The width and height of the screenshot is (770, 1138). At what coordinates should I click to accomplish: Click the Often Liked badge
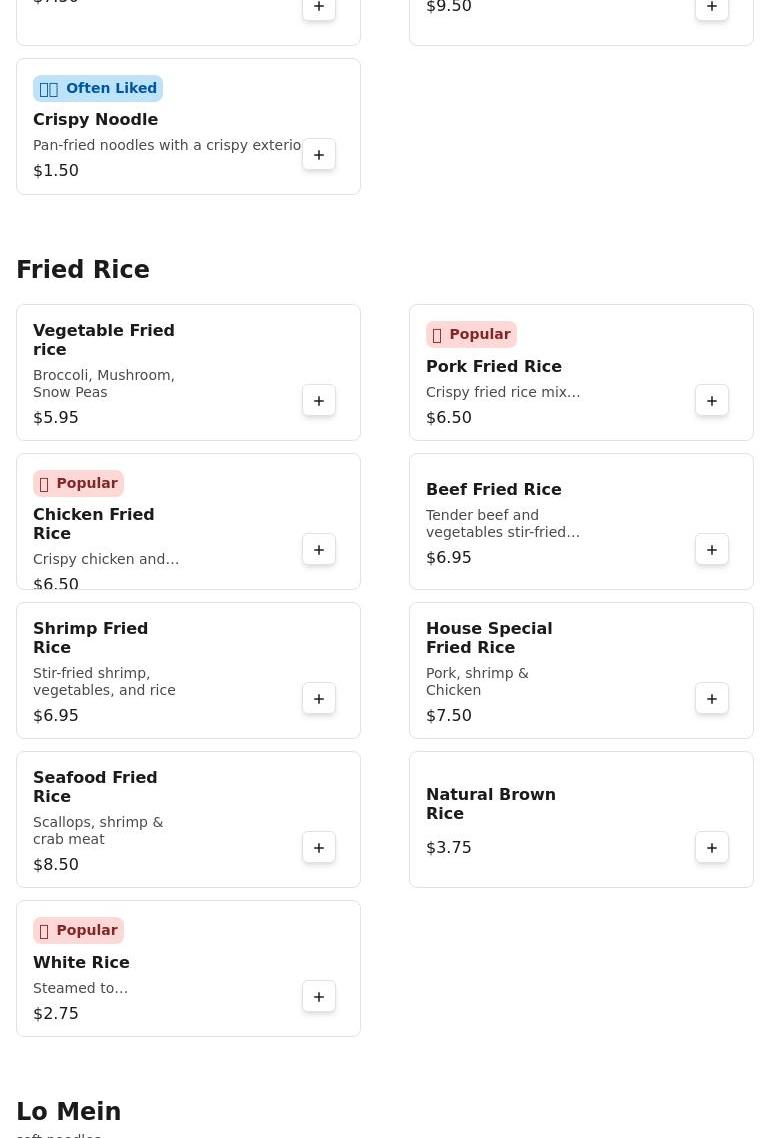coord(98,89)
